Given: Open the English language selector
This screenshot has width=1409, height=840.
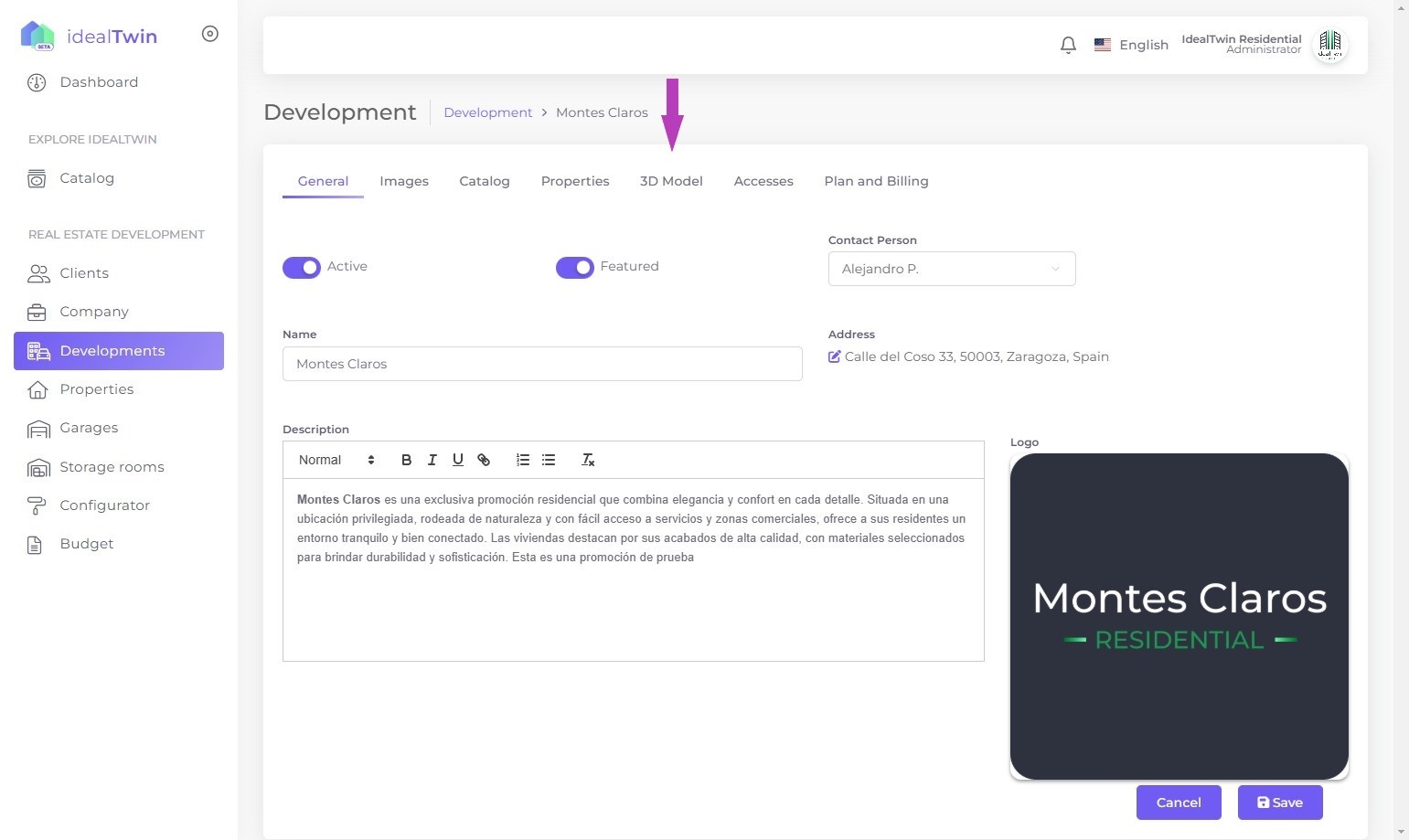Looking at the screenshot, I should (x=1131, y=45).
